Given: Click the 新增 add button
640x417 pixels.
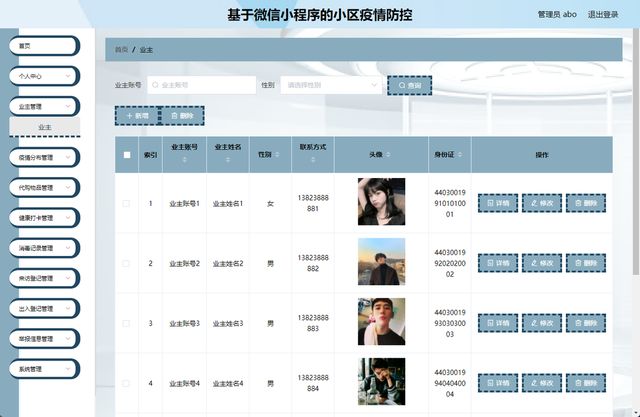Looking at the screenshot, I should pyautogui.click(x=137, y=116).
